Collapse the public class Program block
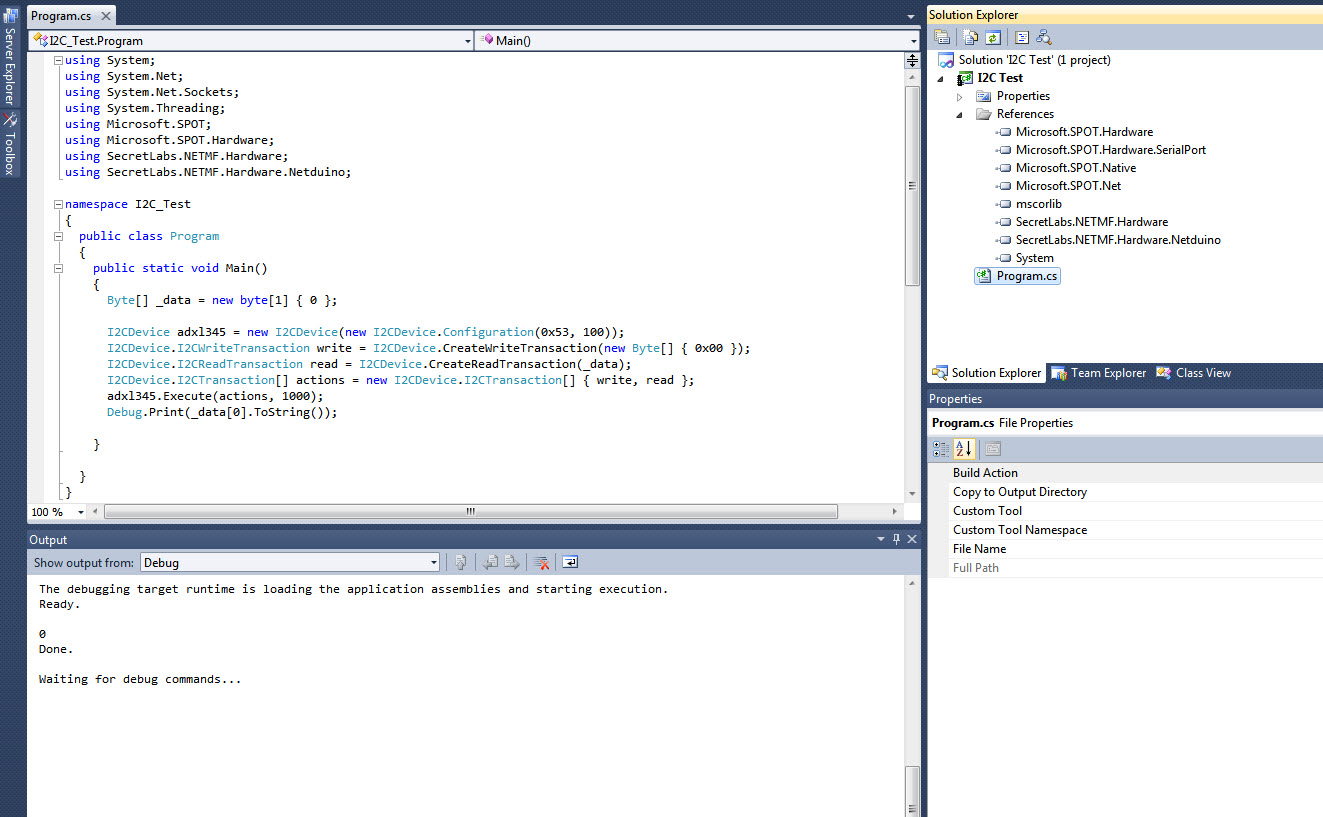 tap(58, 236)
